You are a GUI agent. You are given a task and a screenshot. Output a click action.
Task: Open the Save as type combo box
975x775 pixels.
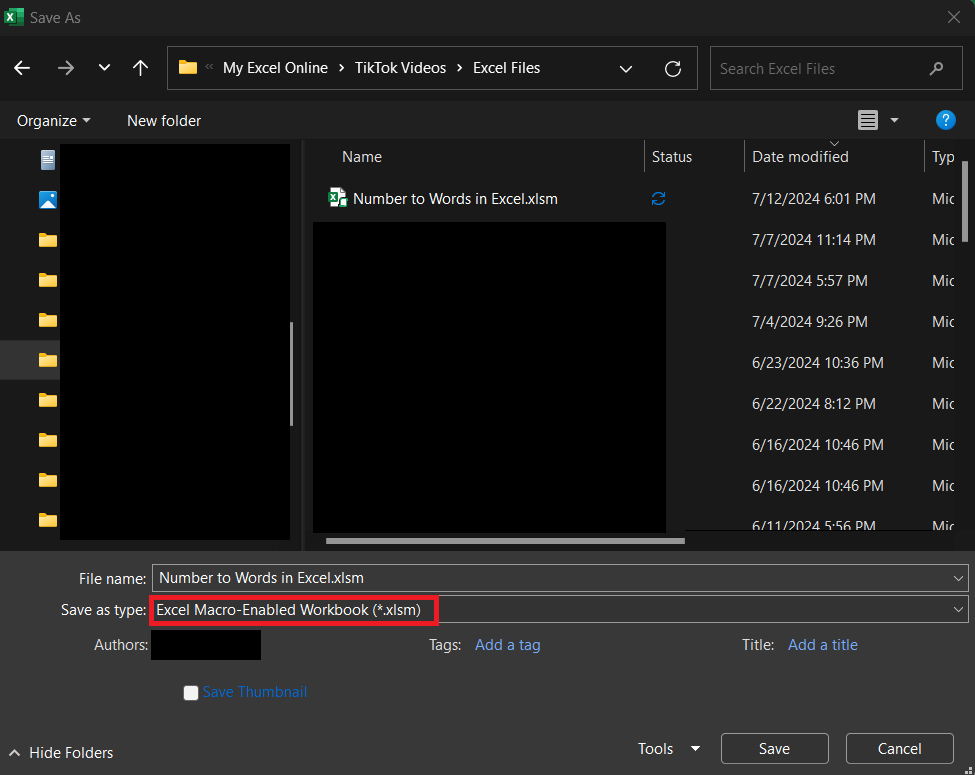[560, 610]
